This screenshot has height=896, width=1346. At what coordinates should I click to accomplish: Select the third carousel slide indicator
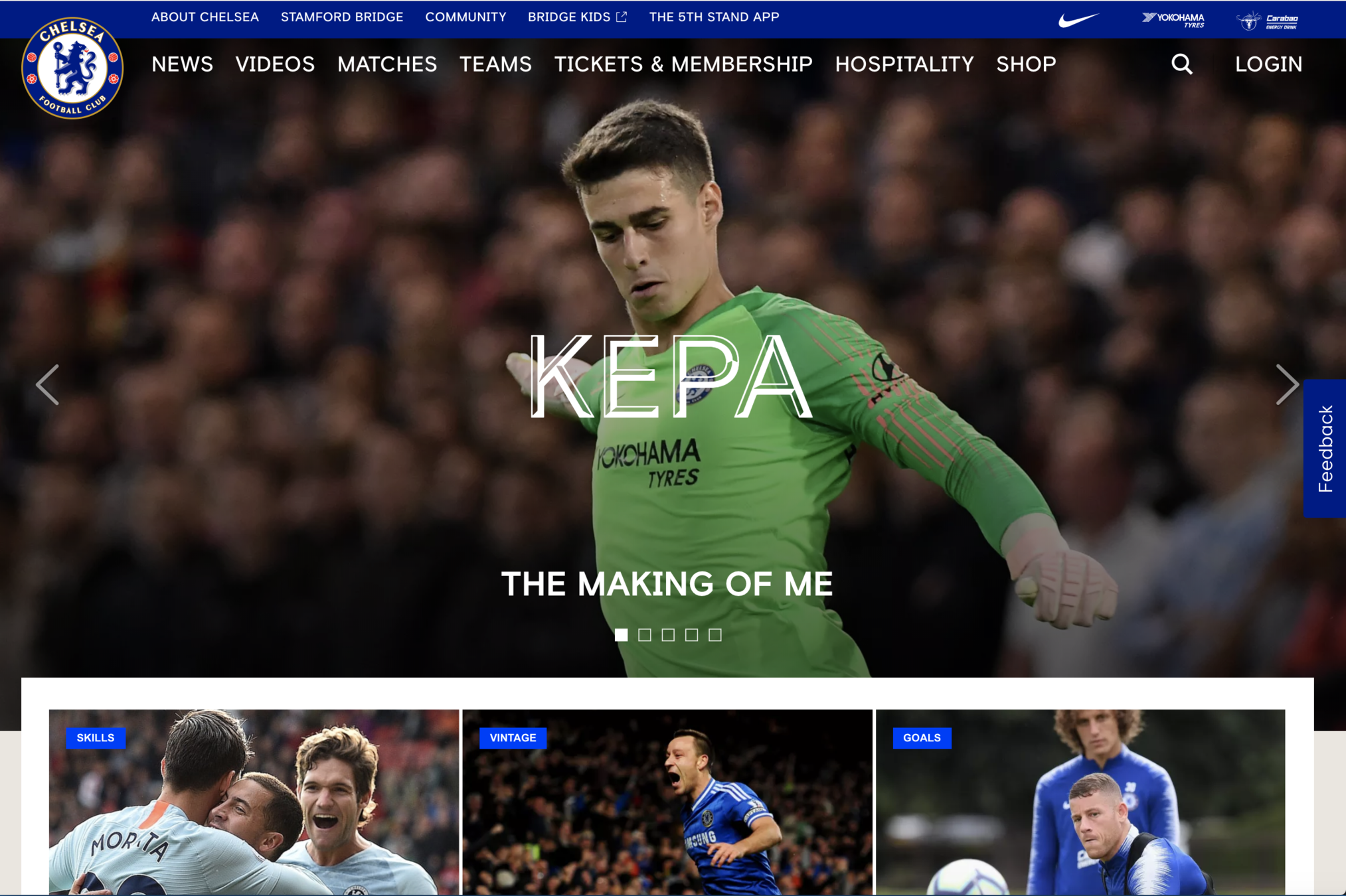pos(668,635)
